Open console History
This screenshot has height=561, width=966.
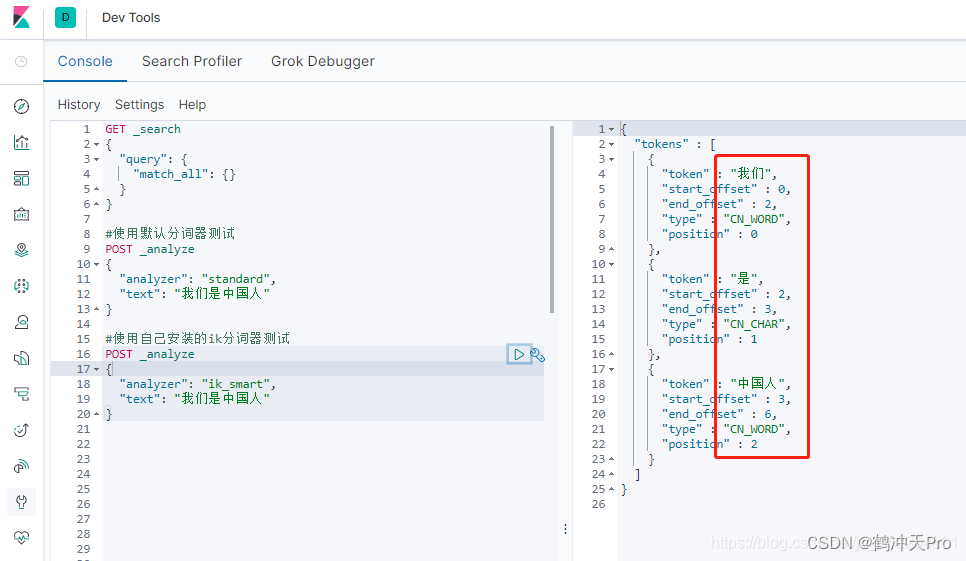pyautogui.click(x=79, y=105)
